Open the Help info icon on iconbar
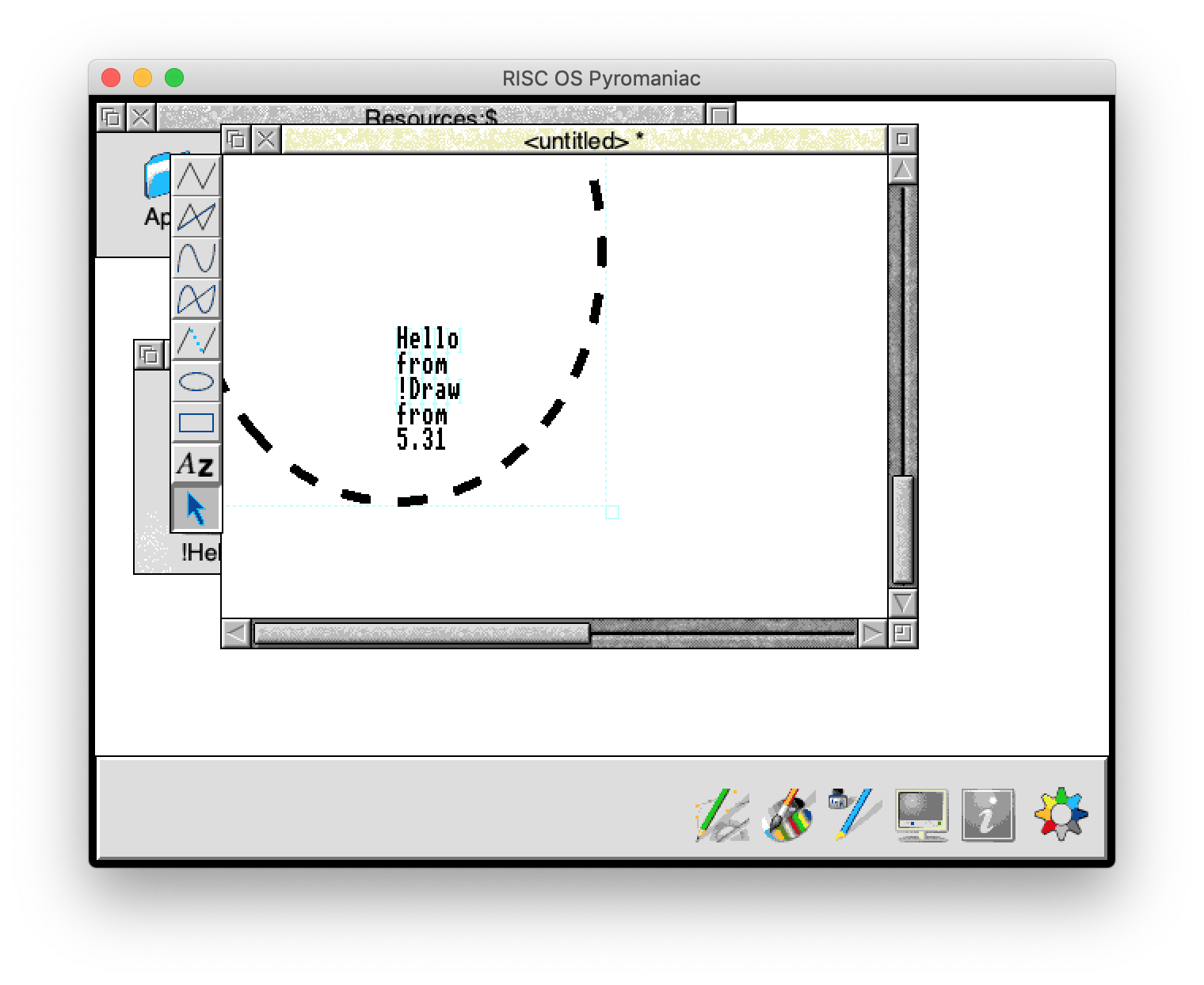 988,815
